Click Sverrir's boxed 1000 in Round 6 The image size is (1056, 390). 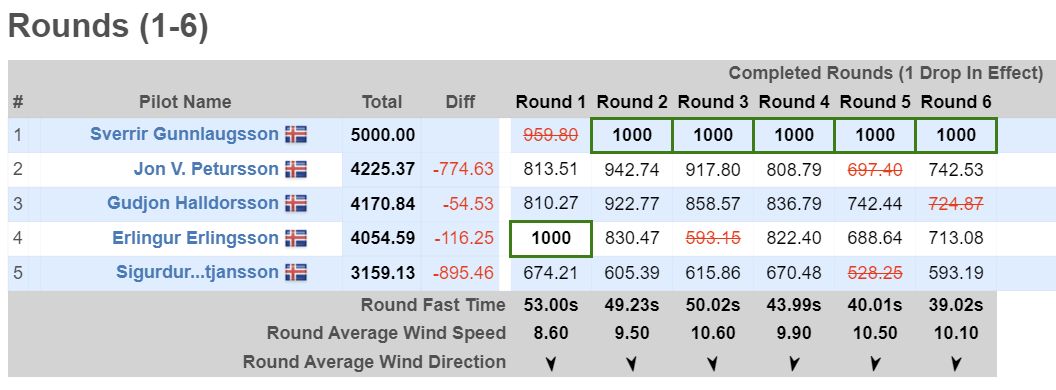pyautogui.click(x=956, y=135)
